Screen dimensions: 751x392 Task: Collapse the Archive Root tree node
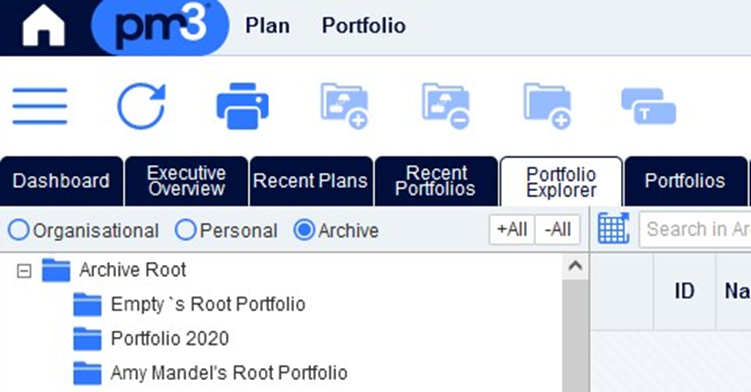(24, 271)
